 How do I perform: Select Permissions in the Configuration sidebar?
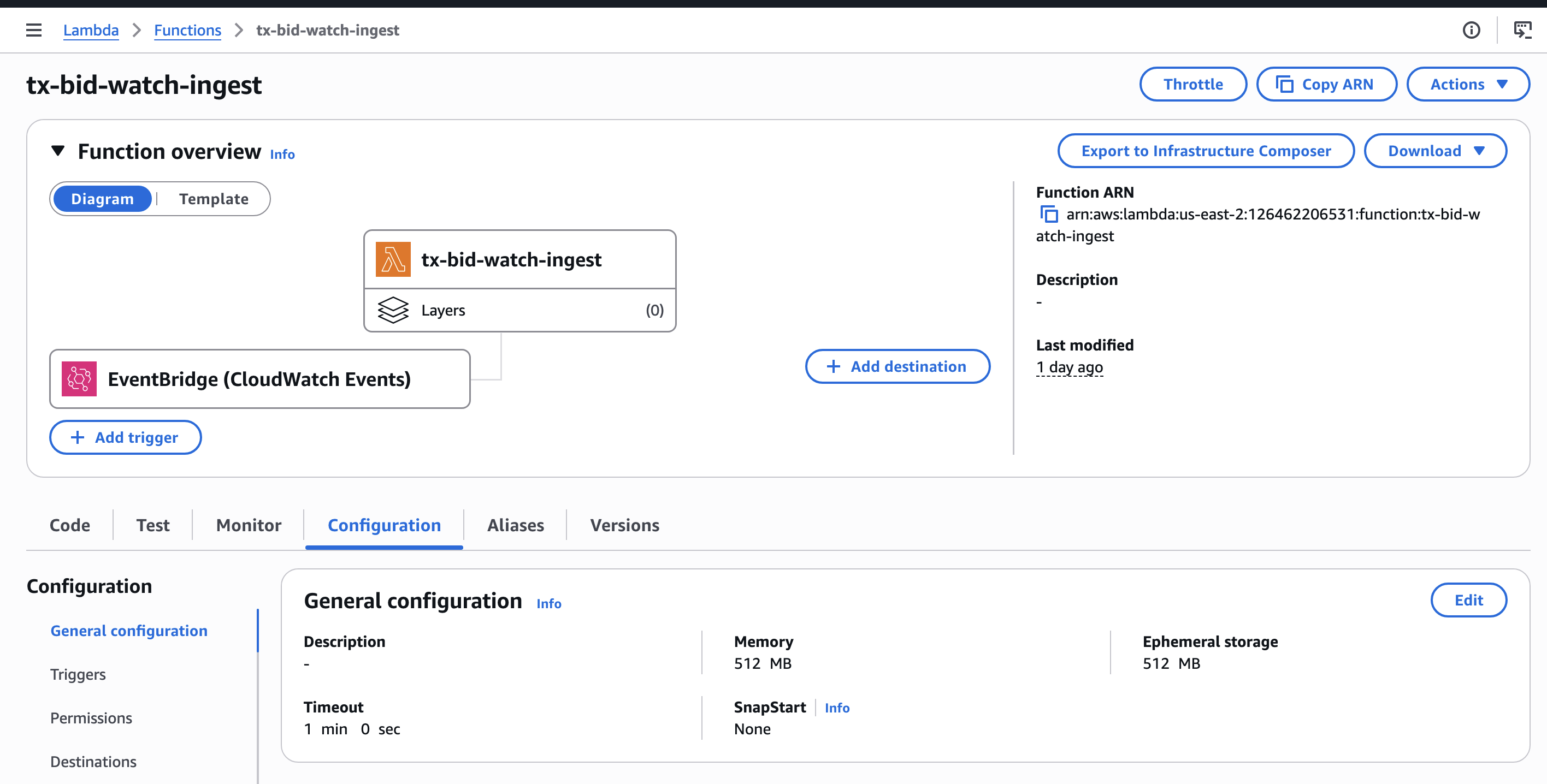coord(91,717)
